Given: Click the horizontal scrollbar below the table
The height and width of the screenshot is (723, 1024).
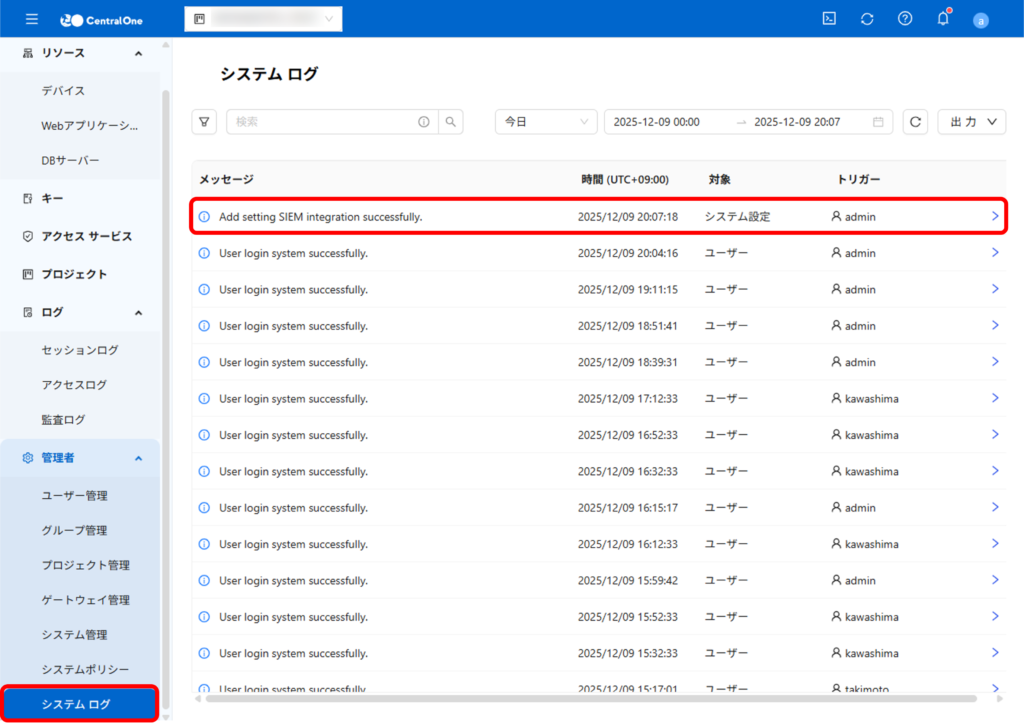Looking at the screenshot, I should click(590, 698).
